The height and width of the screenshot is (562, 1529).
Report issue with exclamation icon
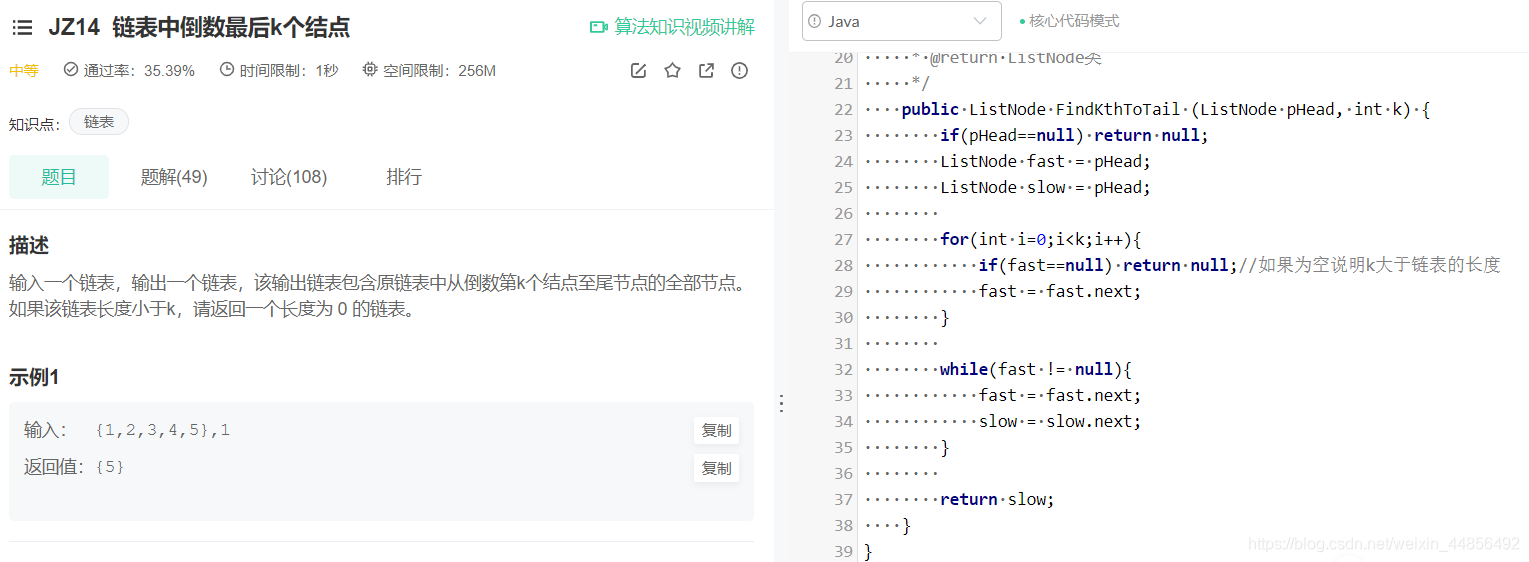(x=739, y=71)
